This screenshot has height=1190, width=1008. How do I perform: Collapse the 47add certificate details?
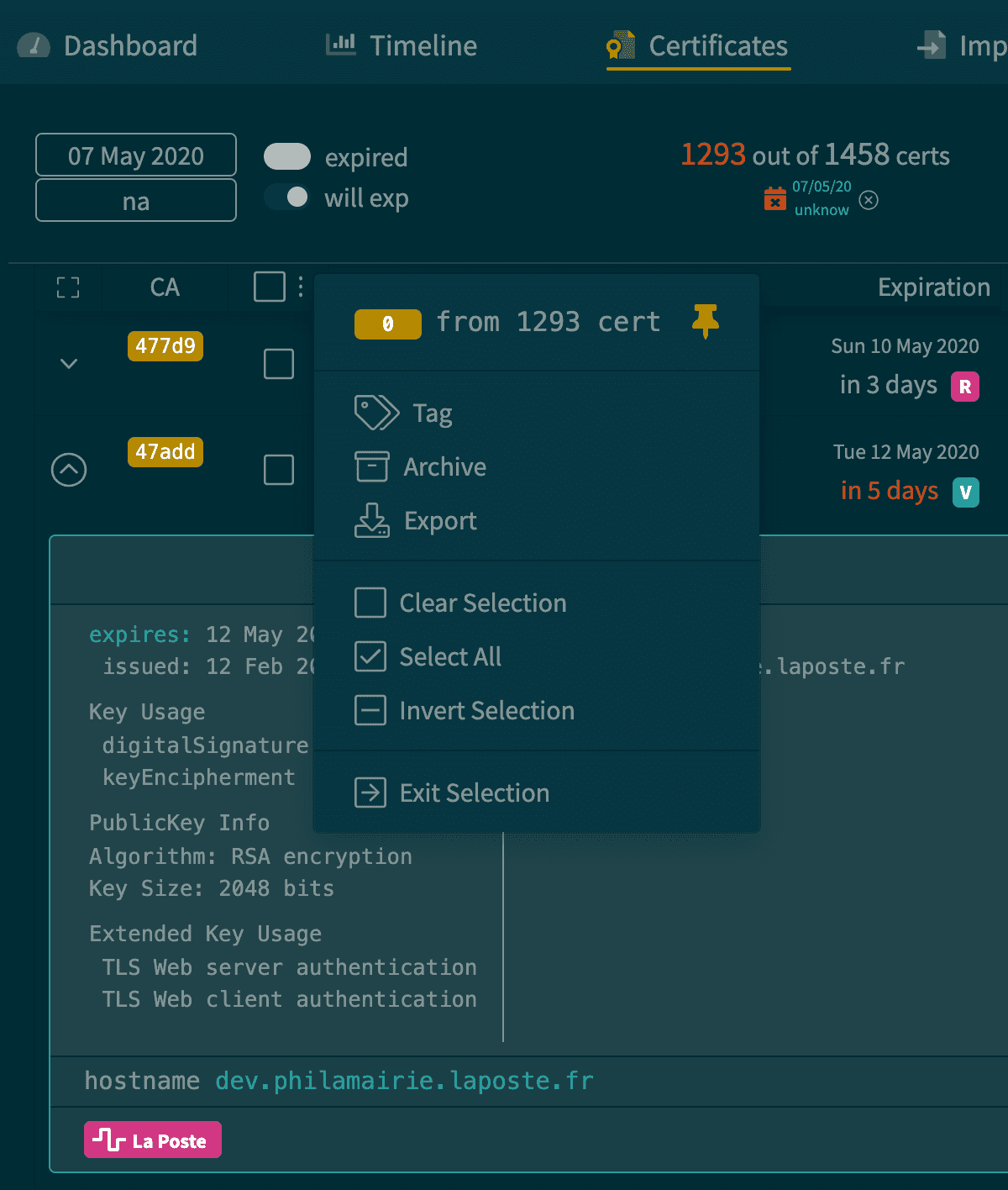(x=69, y=470)
